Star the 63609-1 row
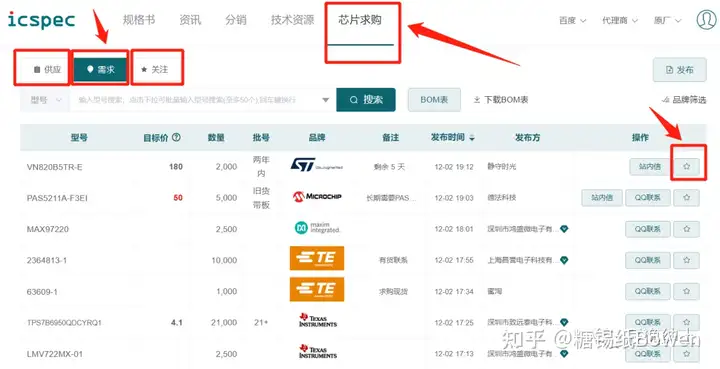 click(686, 291)
